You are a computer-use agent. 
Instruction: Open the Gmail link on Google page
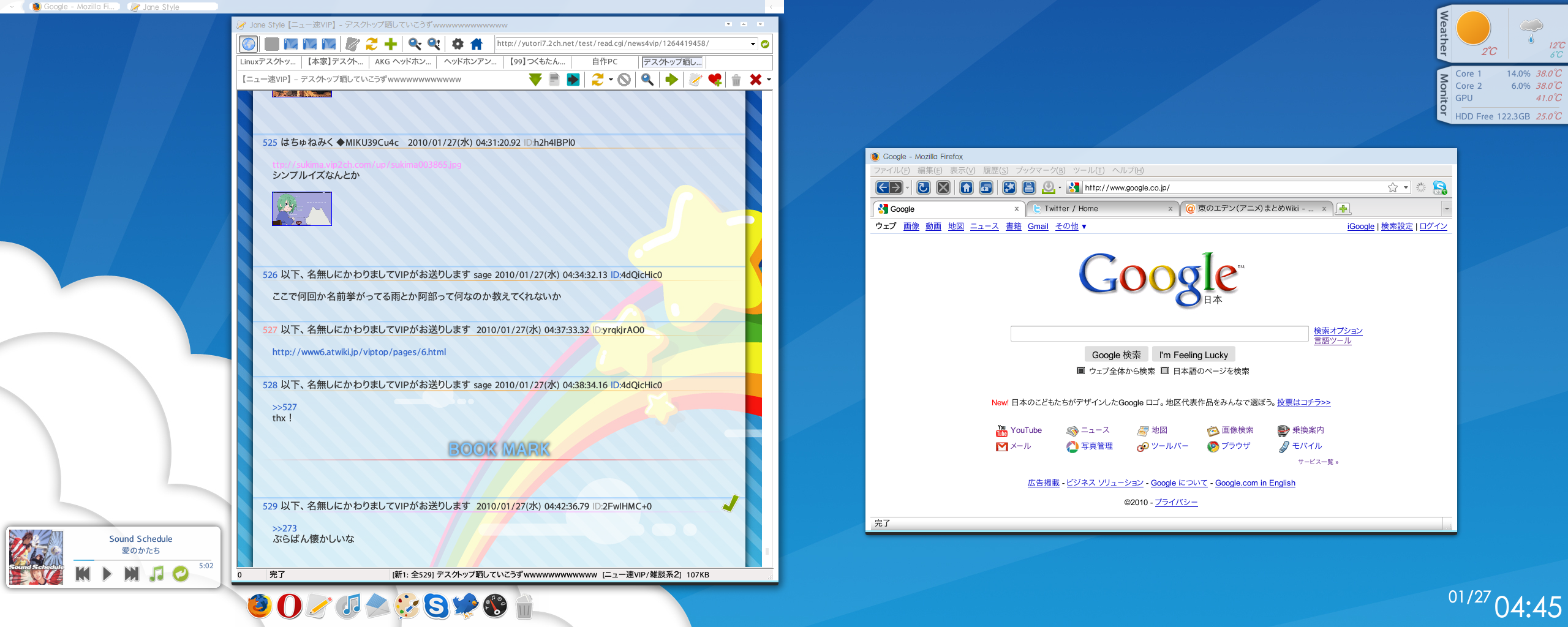point(1038,227)
